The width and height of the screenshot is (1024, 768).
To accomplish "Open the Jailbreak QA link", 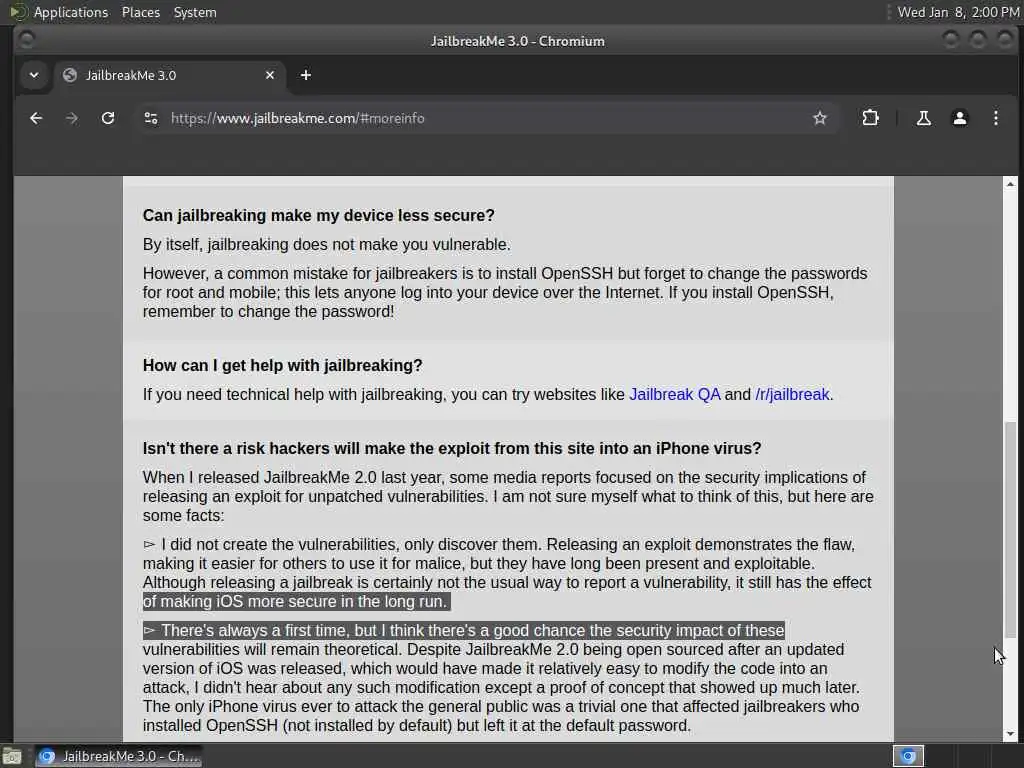I will click(x=675, y=394).
